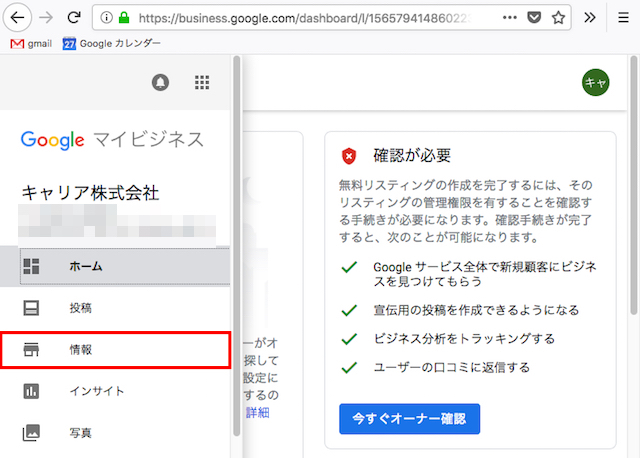Click the キャリア株式会社 business name
This screenshot has width=640, height=458.
tap(90, 193)
